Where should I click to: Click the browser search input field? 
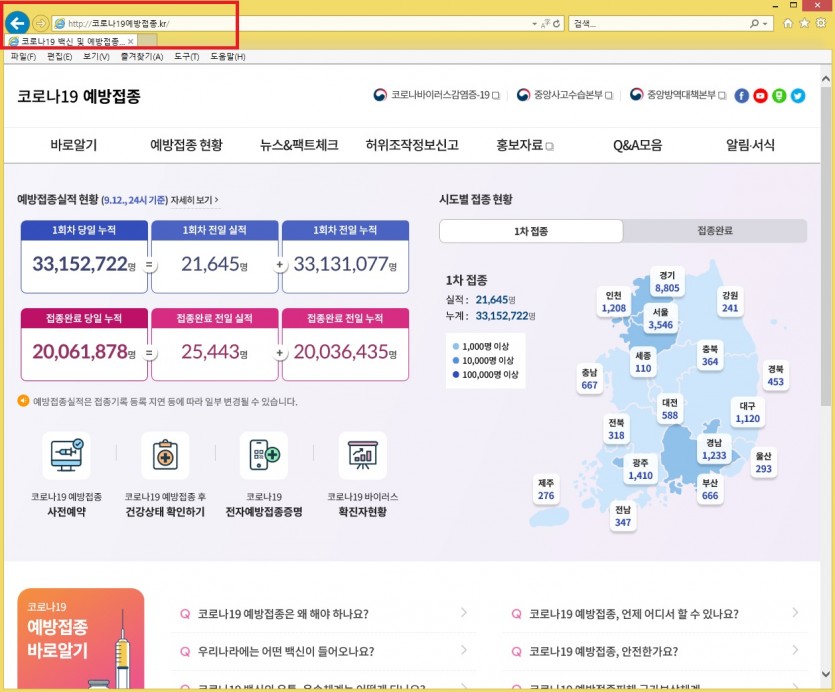tap(660, 23)
